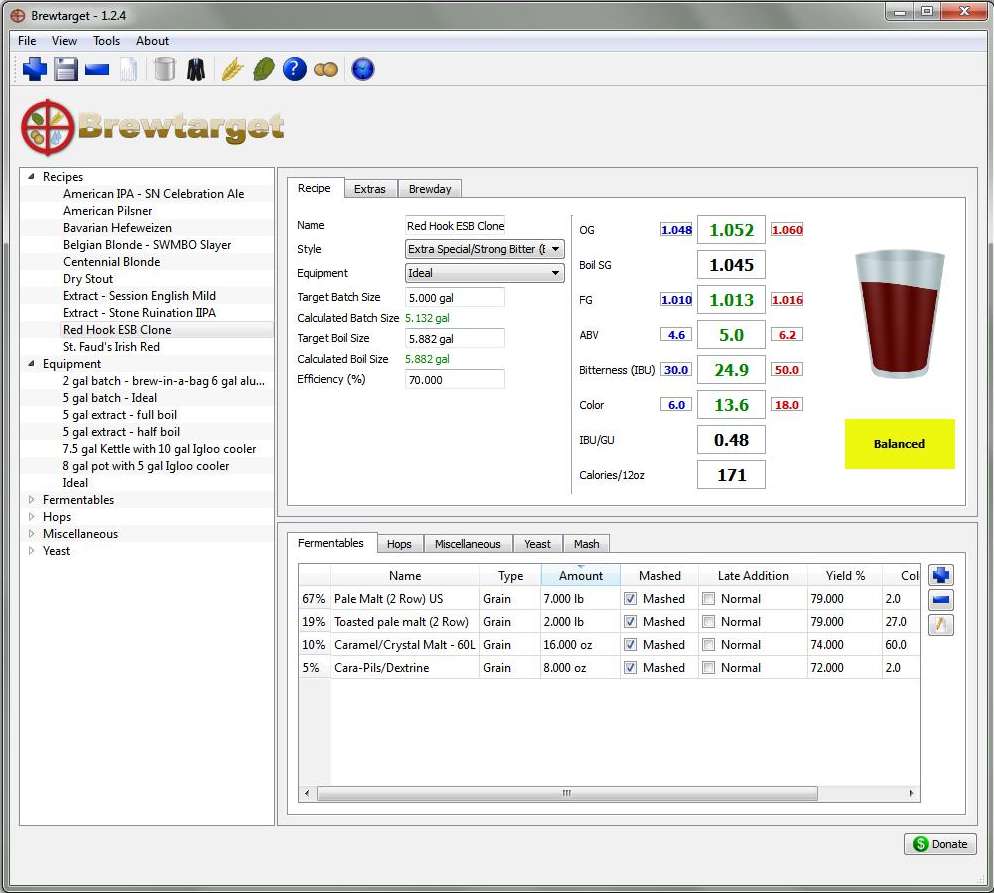
Task: Click the floppy disk Save icon
Action: (66, 69)
